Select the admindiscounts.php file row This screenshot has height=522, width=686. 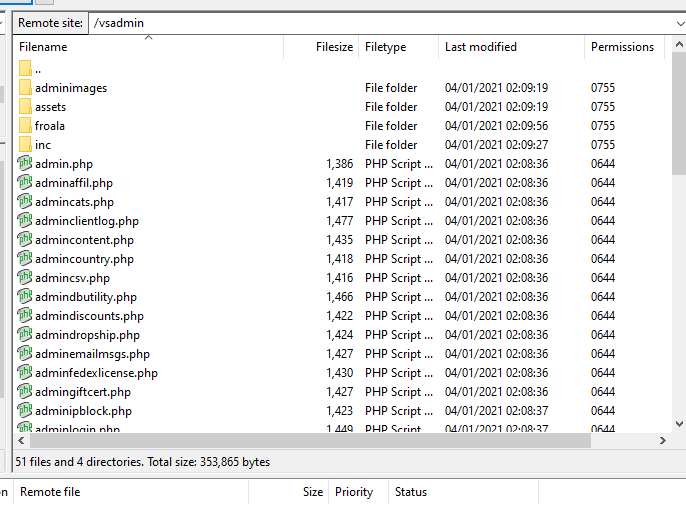pos(89,316)
